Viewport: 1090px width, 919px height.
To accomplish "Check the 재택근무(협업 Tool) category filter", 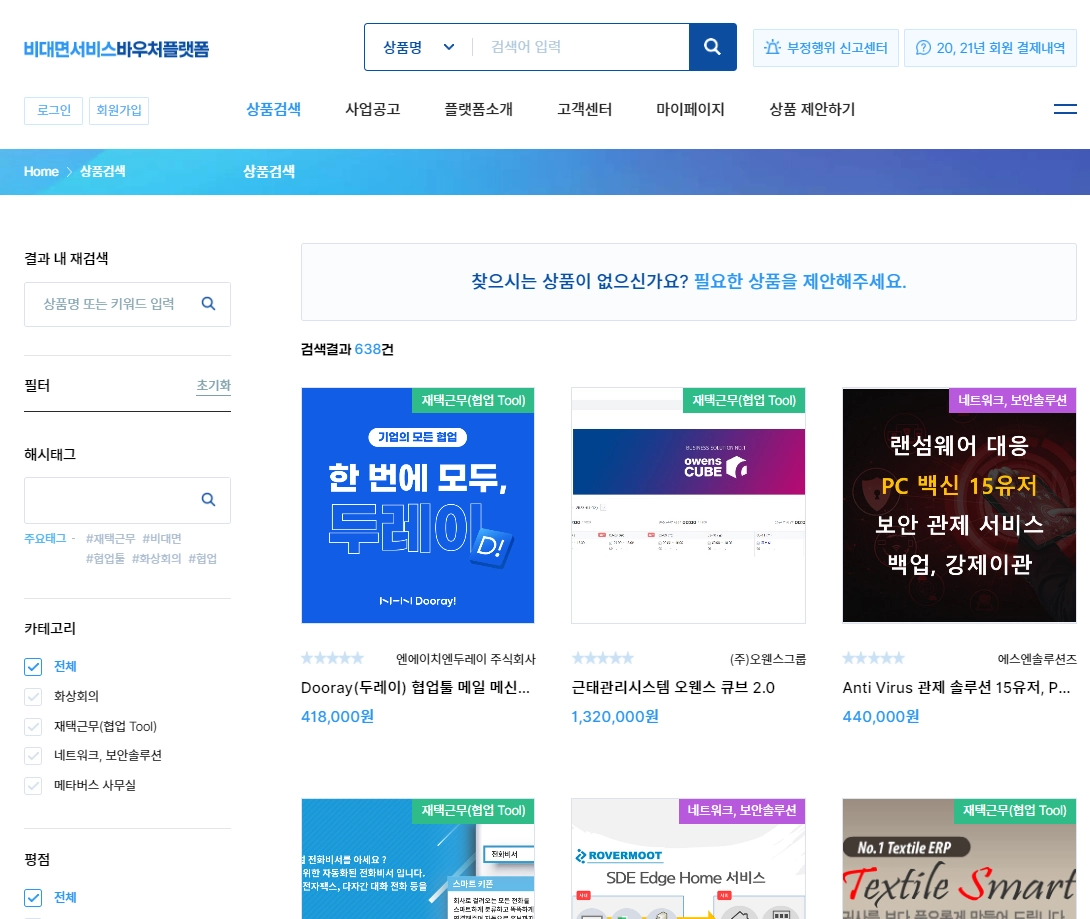I will coord(33,726).
